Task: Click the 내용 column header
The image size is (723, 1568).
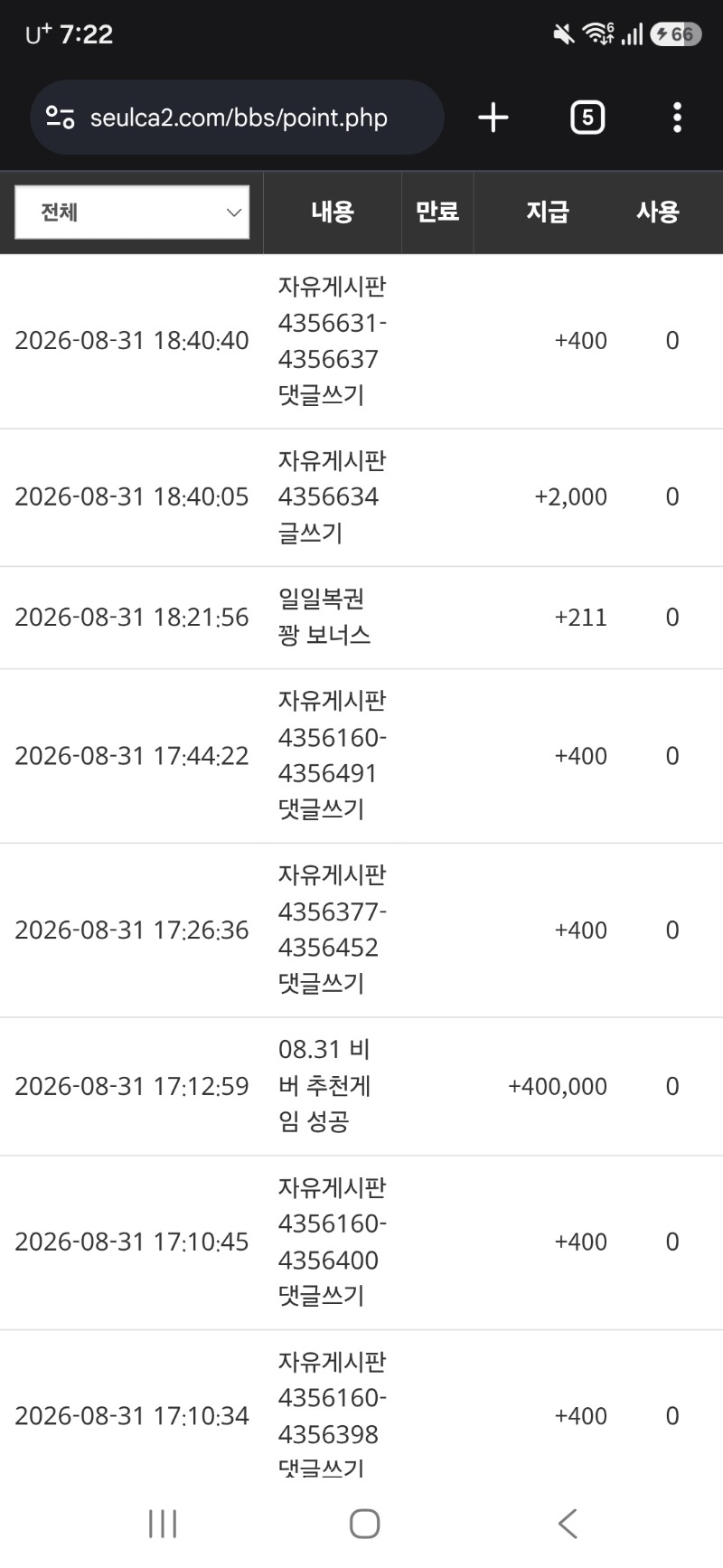Action: tap(333, 212)
